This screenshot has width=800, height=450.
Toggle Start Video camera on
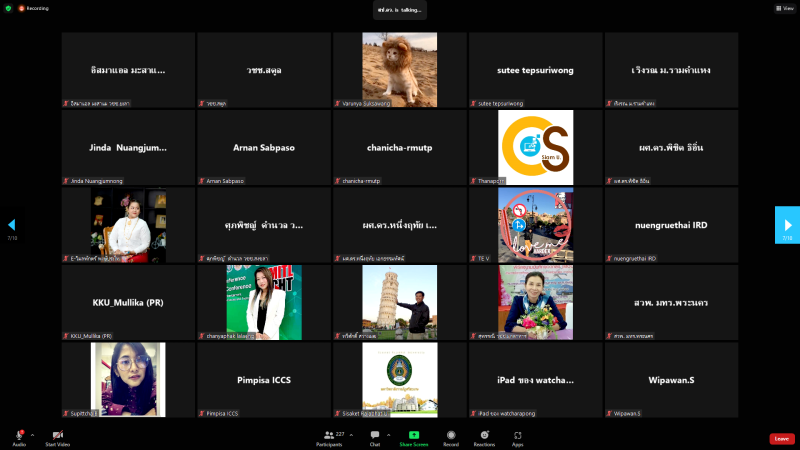pyautogui.click(x=57, y=437)
